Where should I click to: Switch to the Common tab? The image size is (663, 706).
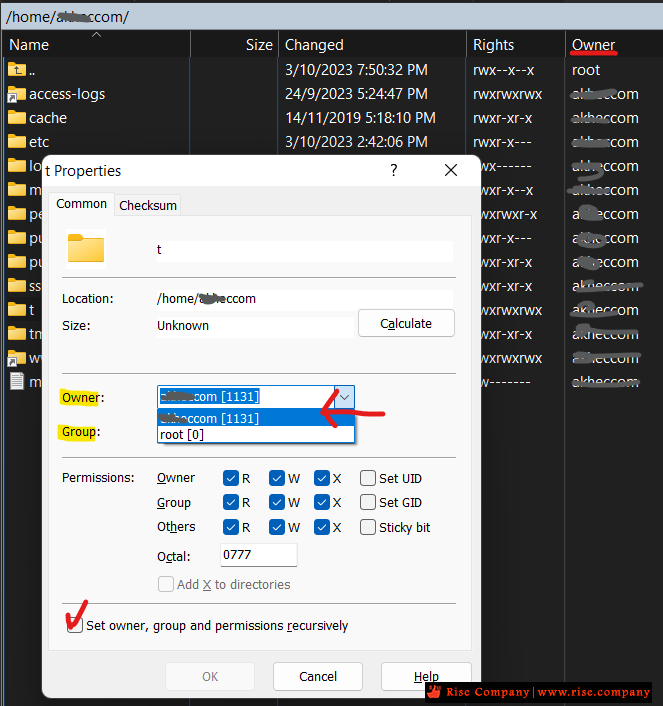pyautogui.click(x=82, y=204)
